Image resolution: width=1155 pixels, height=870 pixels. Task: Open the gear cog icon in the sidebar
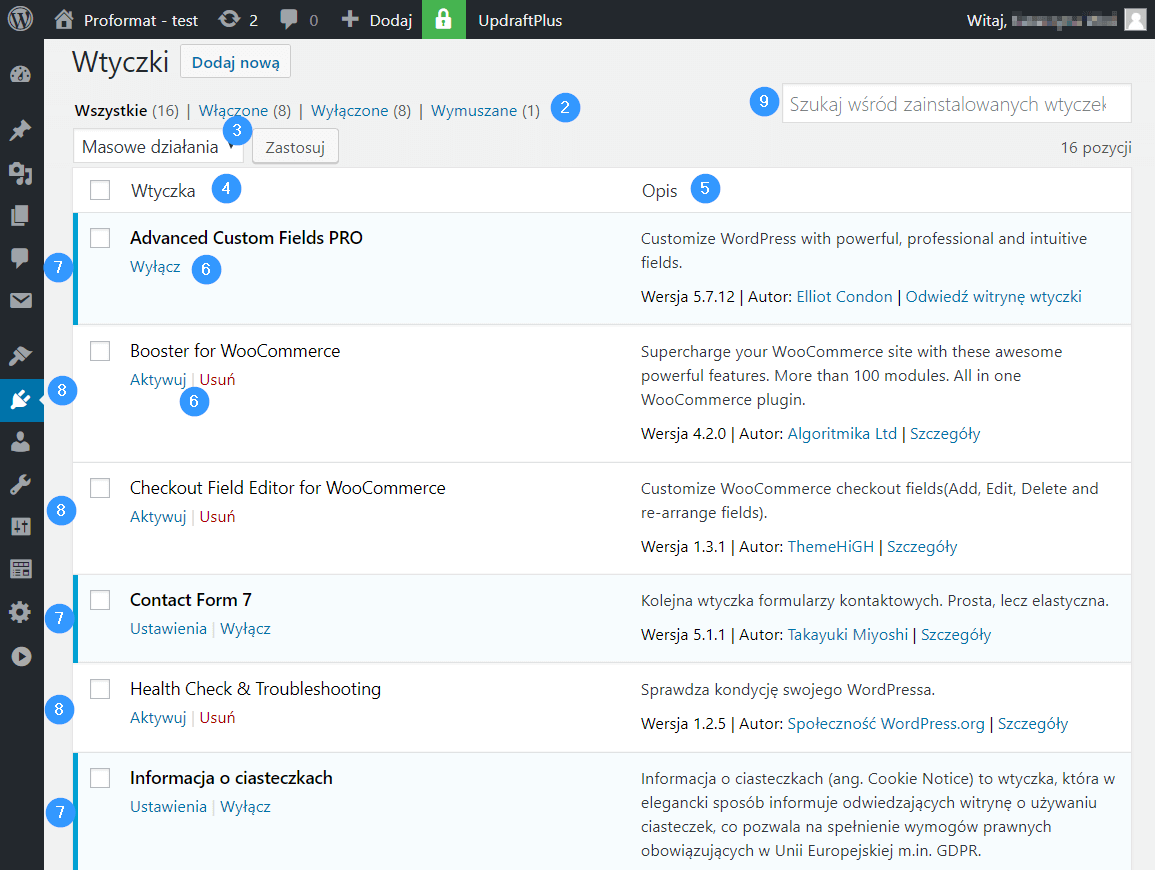point(21,612)
